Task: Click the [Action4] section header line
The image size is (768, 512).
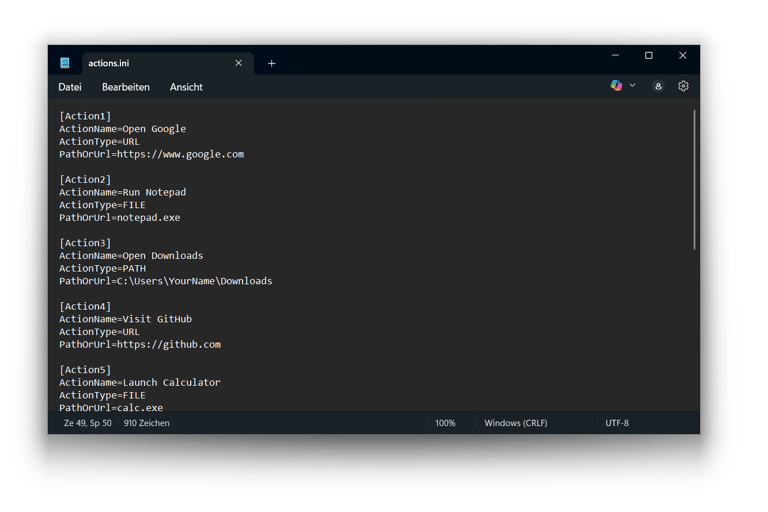Action: (x=85, y=307)
